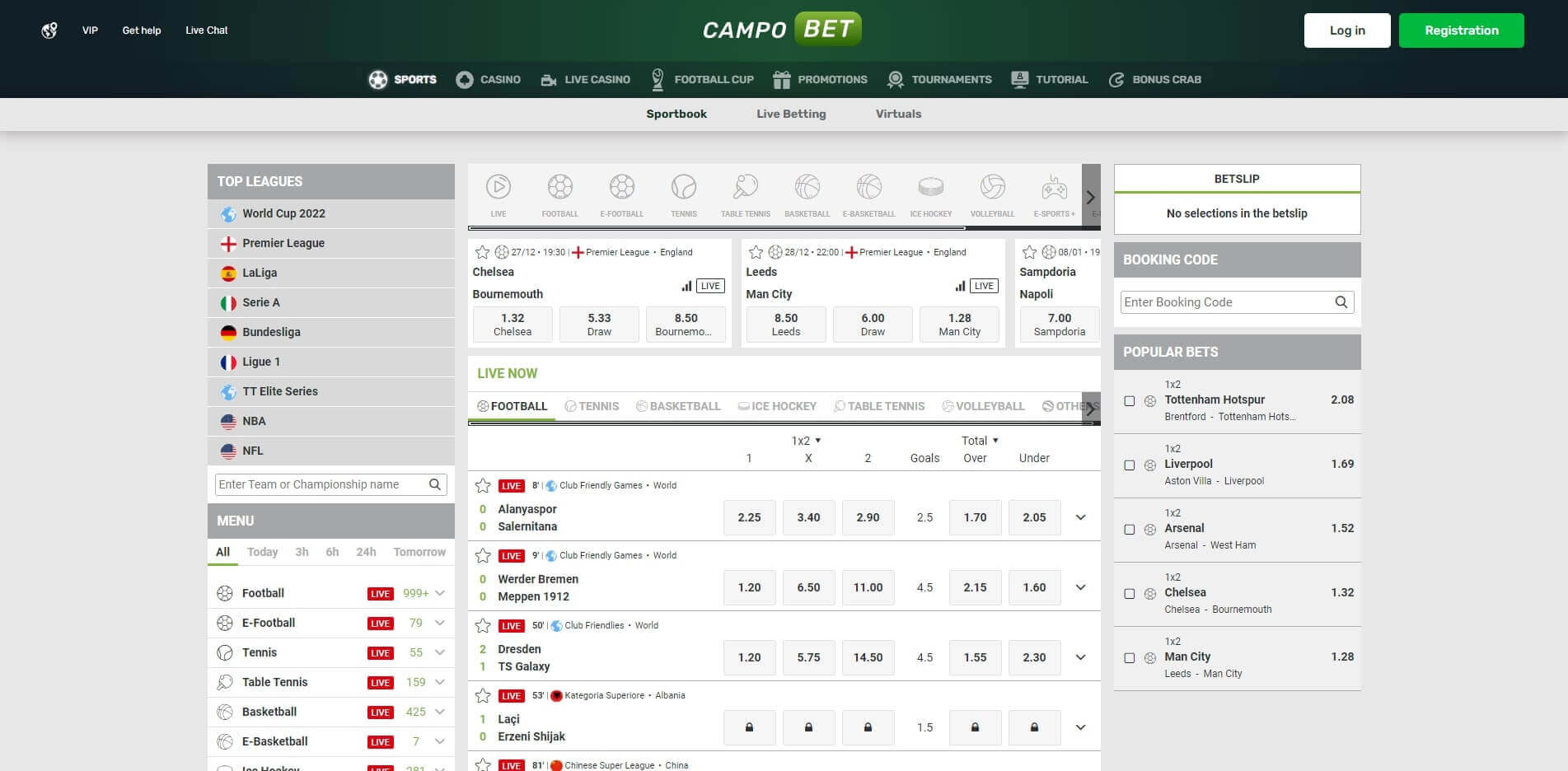The height and width of the screenshot is (771, 1568).
Task: Select Volleyball icon in sports carousel
Action: (993, 187)
